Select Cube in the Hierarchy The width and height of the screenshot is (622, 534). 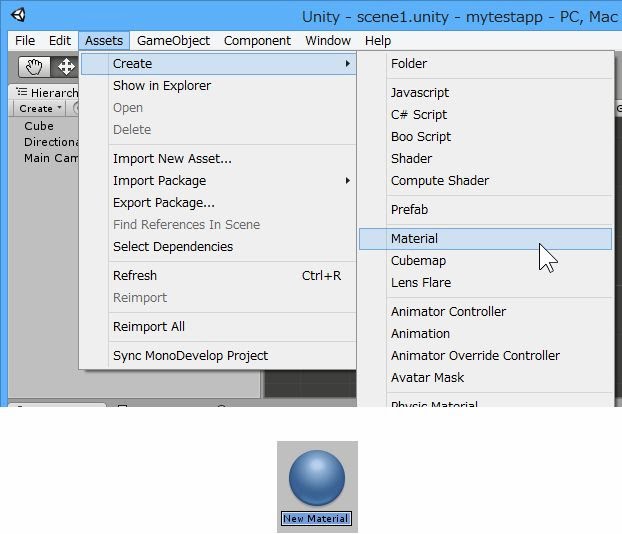[39, 126]
